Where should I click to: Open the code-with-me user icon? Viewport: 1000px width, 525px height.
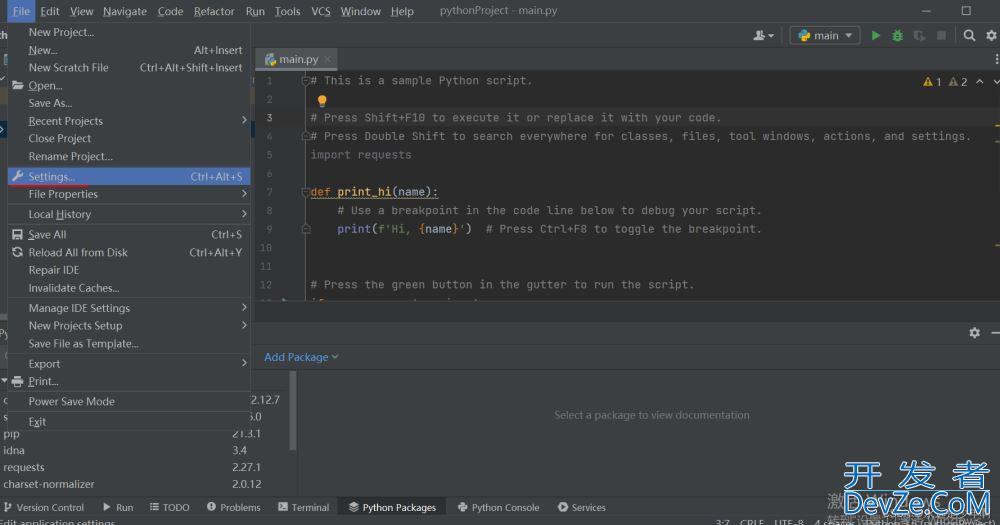tap(763, 36)
